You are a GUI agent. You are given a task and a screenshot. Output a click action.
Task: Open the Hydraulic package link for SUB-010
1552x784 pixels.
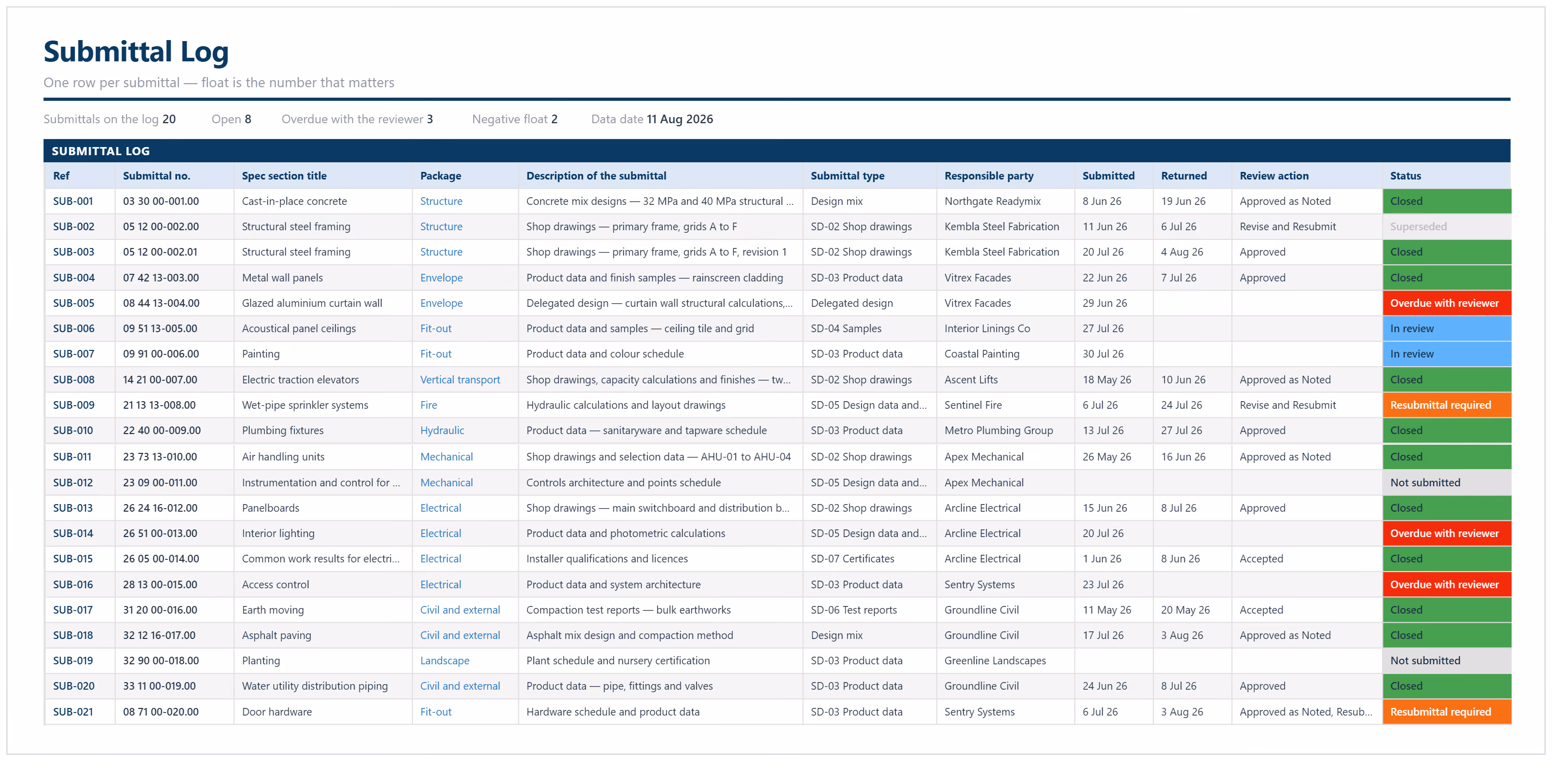point(442,430)
